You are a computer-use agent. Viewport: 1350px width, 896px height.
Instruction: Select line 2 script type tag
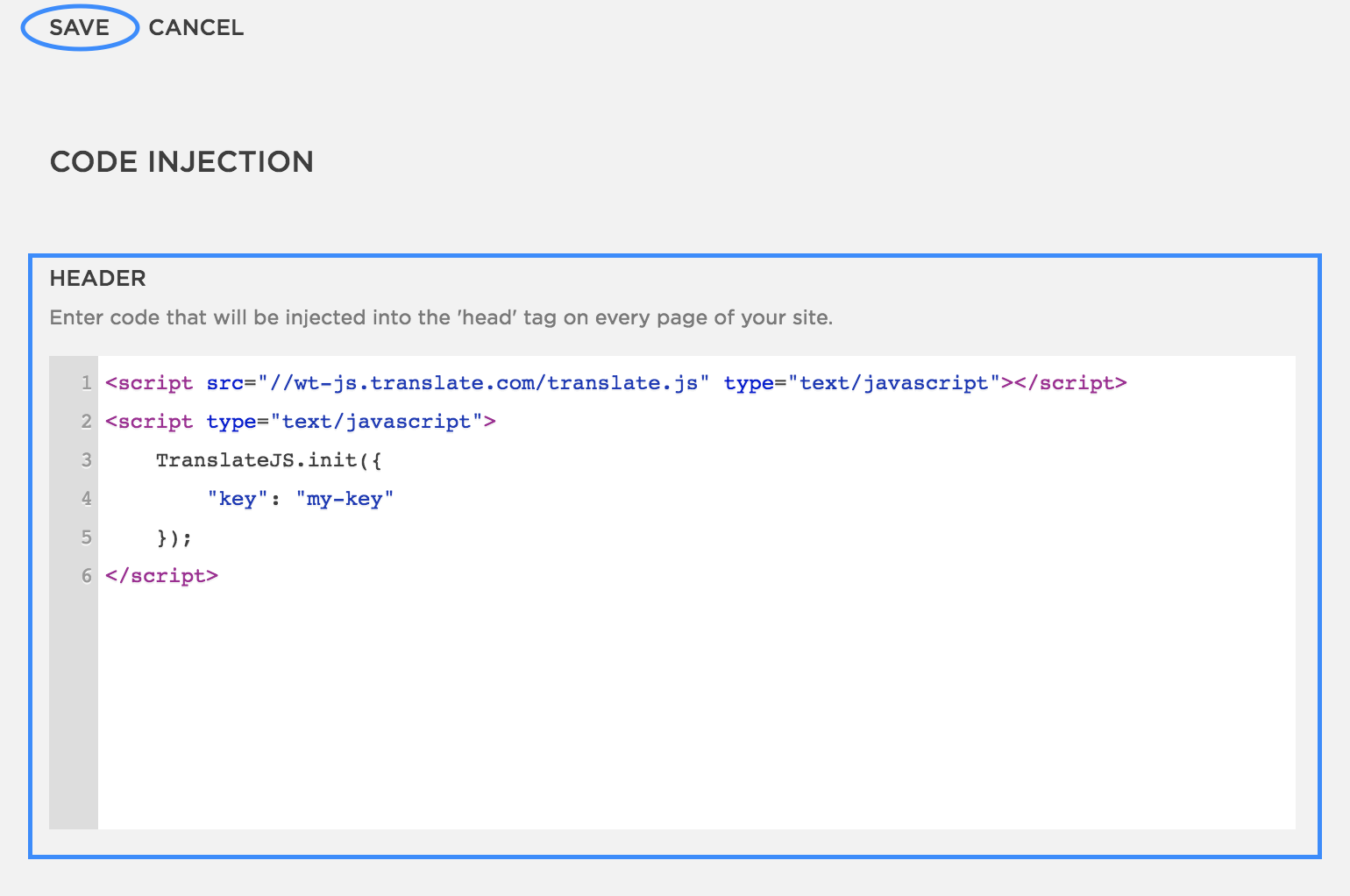pos(301,422)
